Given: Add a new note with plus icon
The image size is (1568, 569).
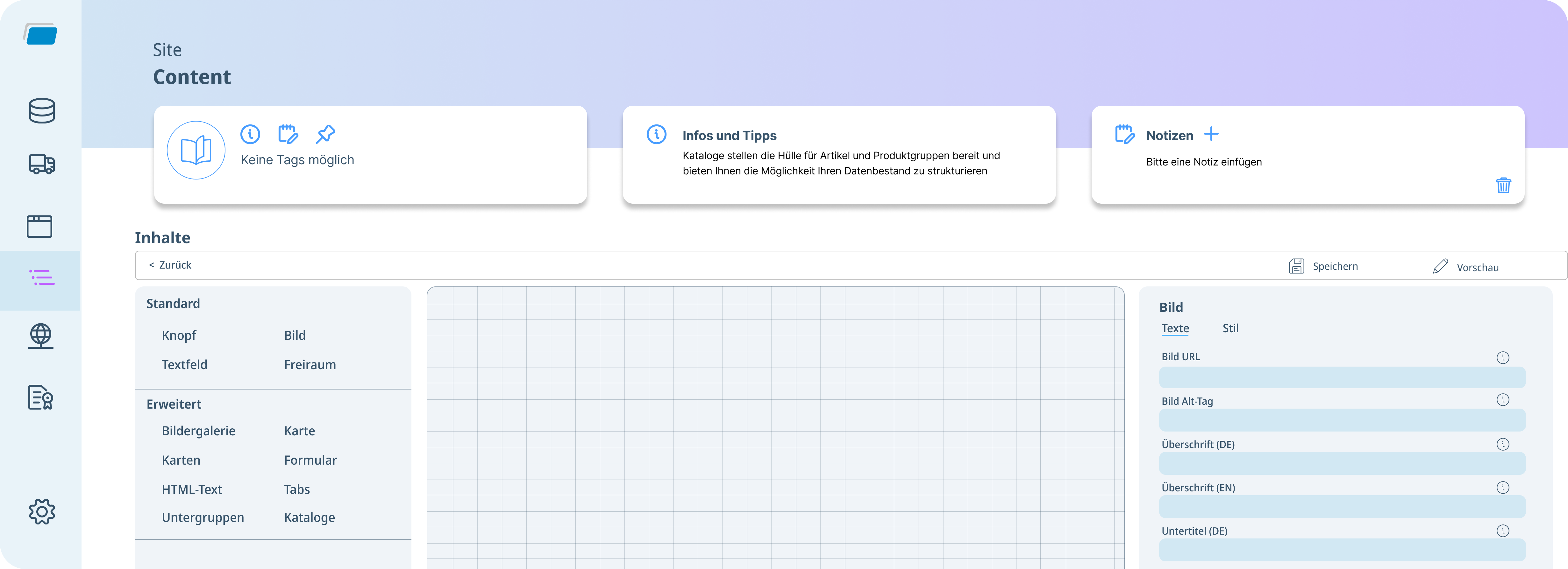Looking at the screenshot, I should point(1211,134).
